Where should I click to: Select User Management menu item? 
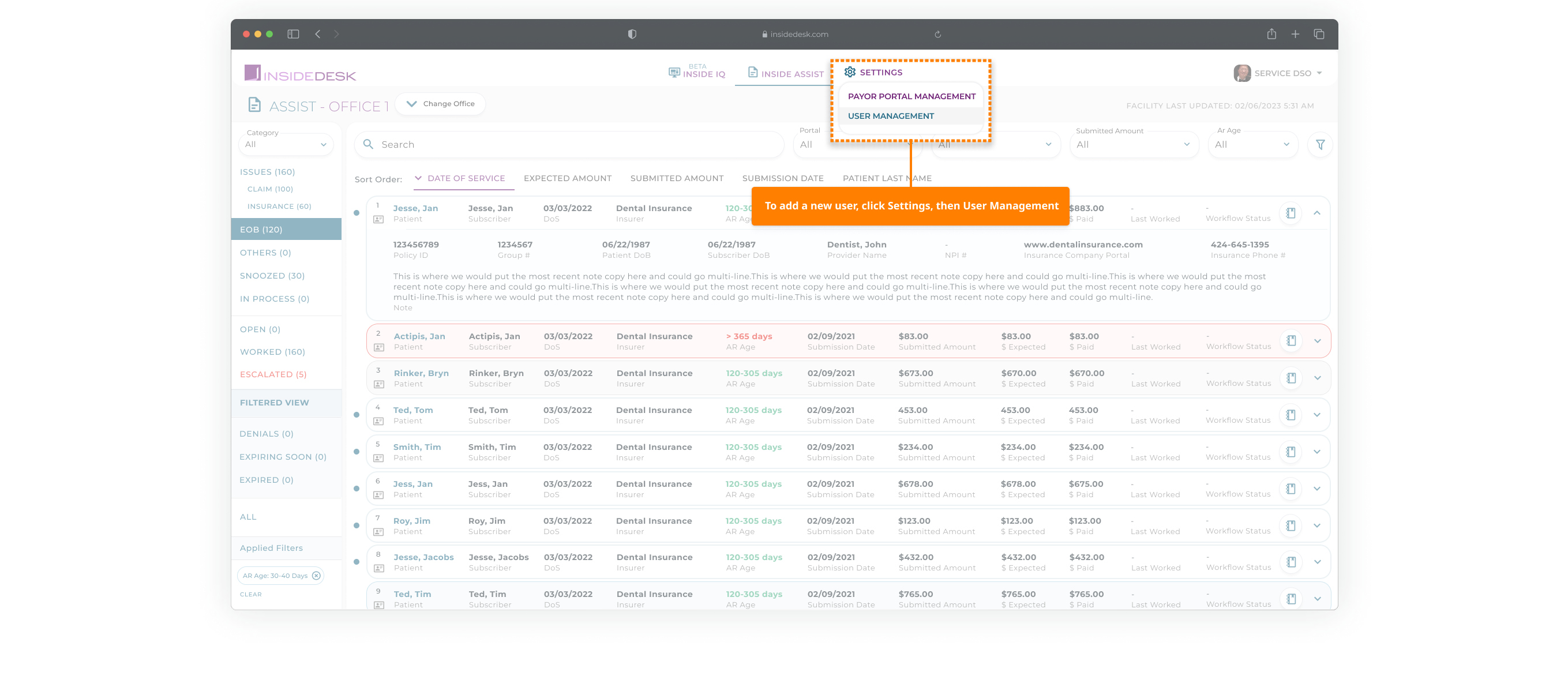(891, 117)
